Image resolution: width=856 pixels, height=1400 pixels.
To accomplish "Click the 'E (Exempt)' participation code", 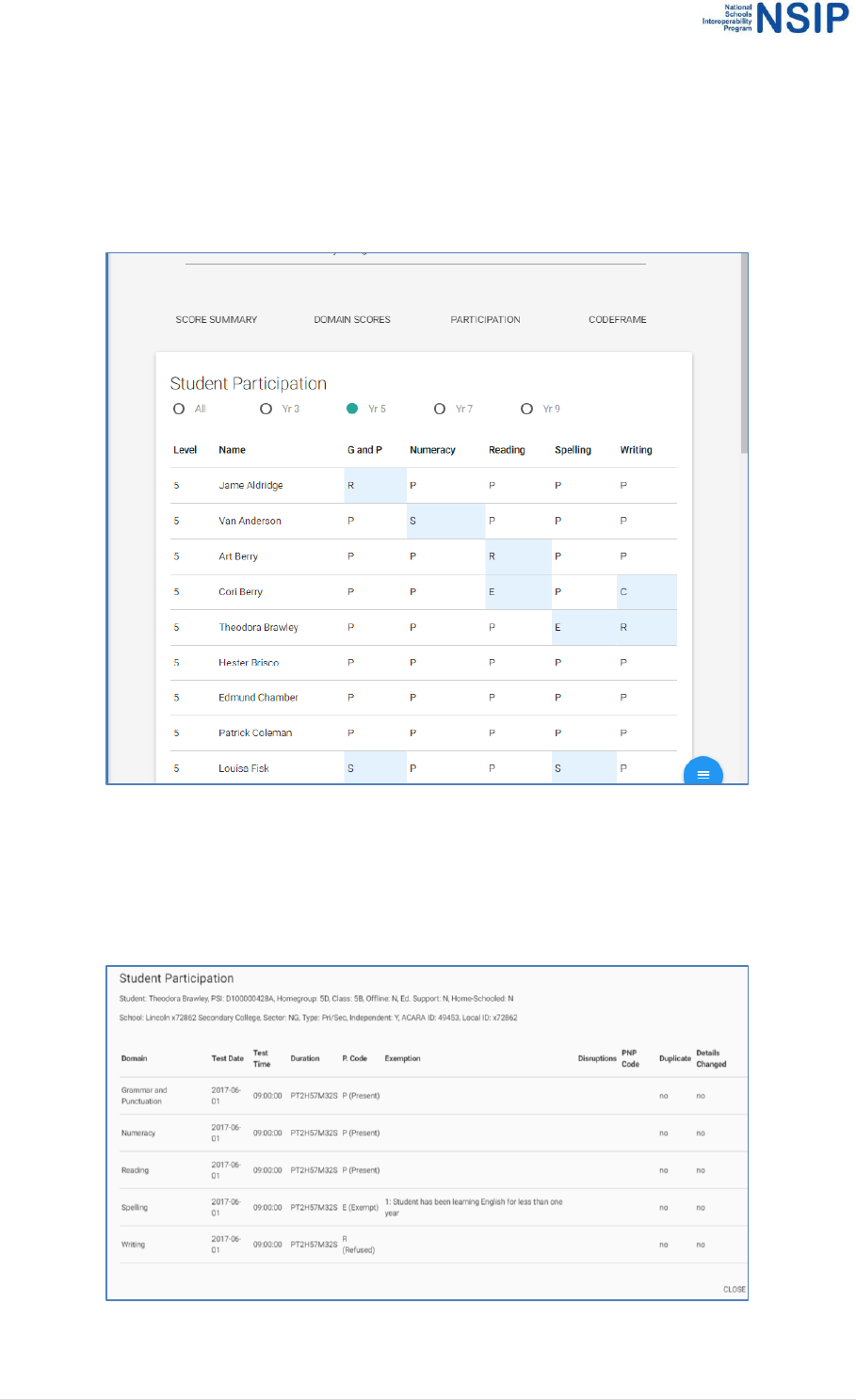I will 361,1207.
